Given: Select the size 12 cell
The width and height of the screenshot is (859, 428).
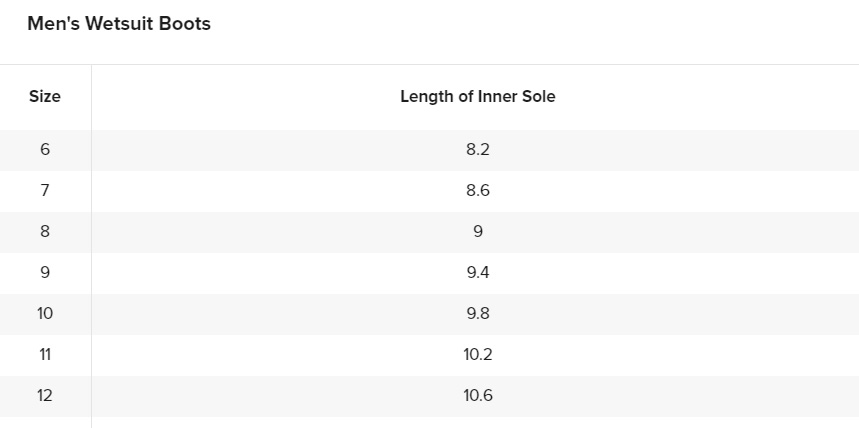Looking at the screenshot, I should [45, 396].
